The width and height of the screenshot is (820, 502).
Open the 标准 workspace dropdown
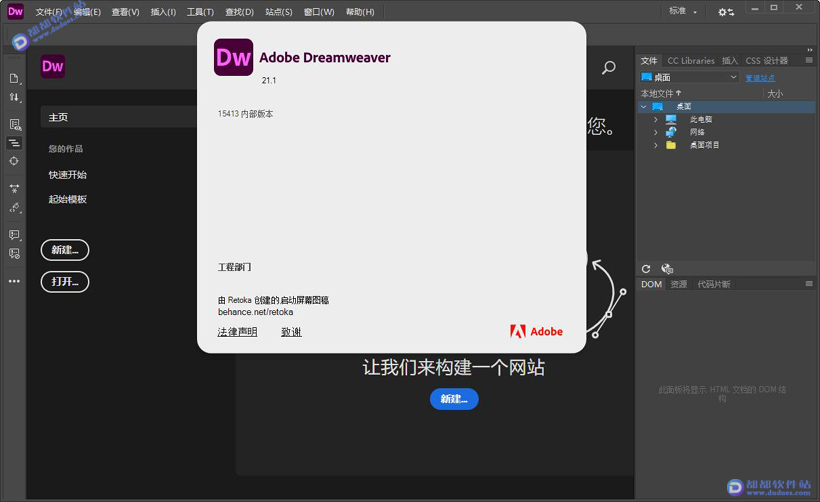(683, 11)
